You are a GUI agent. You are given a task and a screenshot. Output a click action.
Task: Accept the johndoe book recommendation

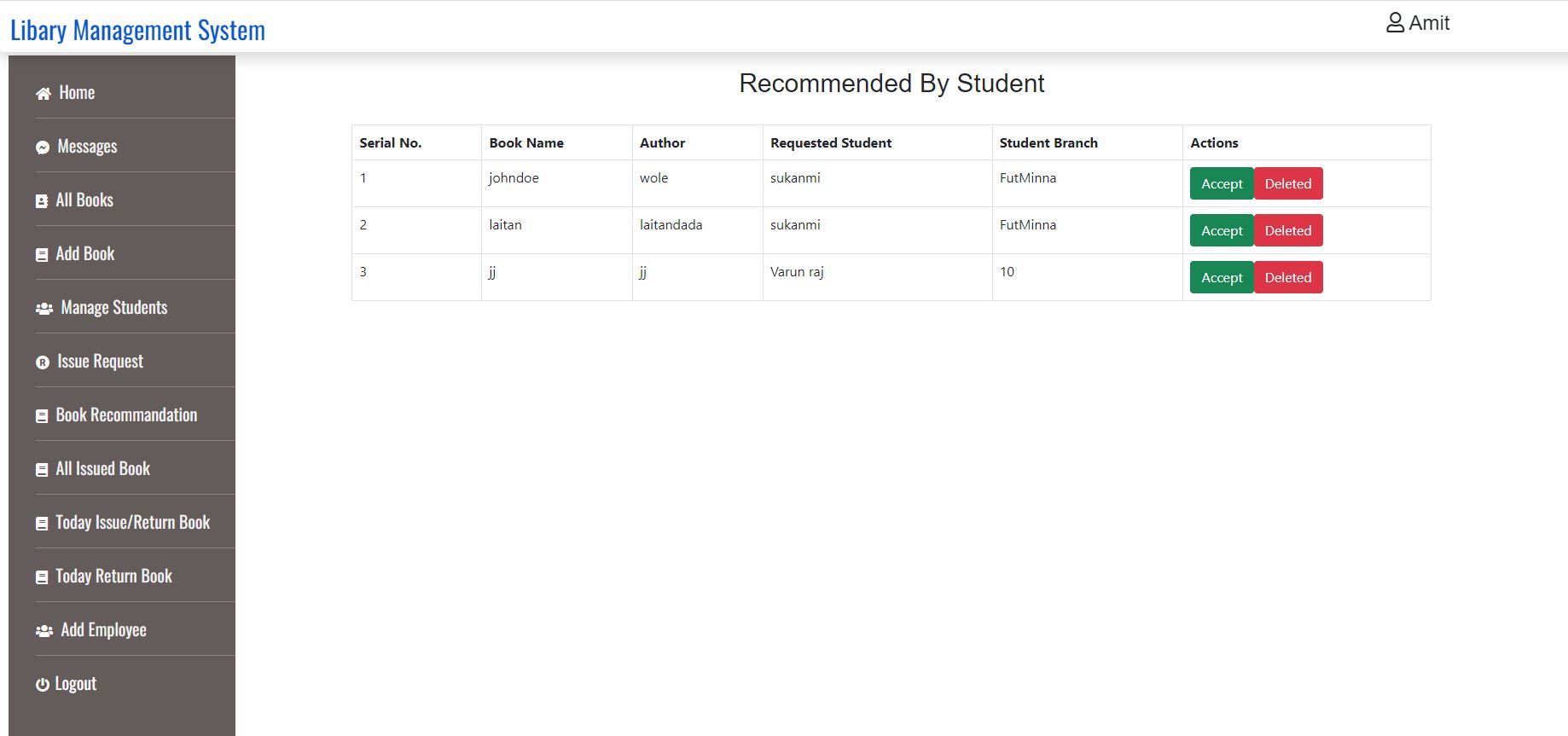click(x=1222, y=183)
